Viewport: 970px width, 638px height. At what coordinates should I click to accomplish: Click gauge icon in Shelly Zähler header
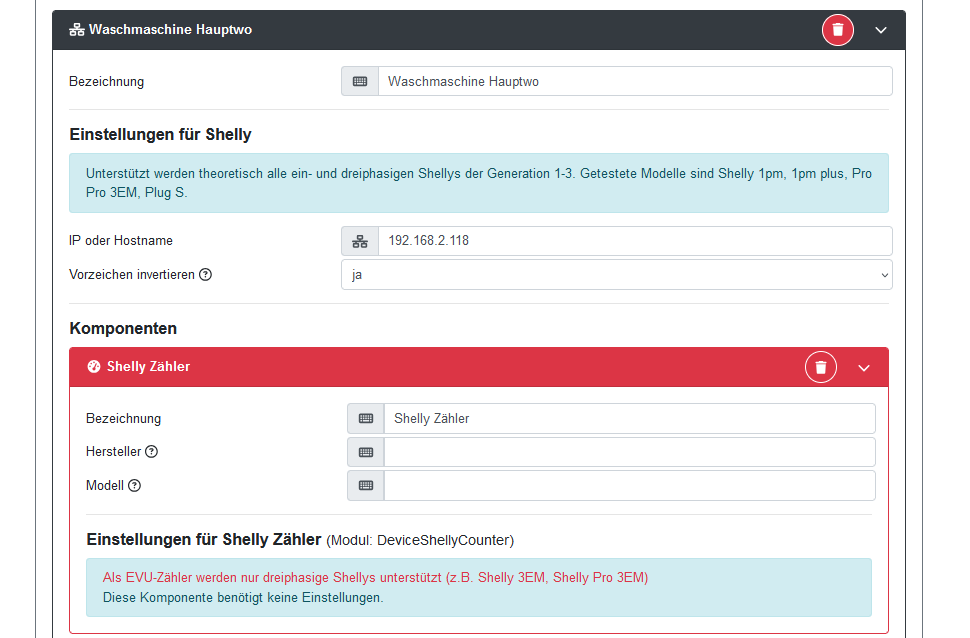pyautogui.click(x=94, y=367)
